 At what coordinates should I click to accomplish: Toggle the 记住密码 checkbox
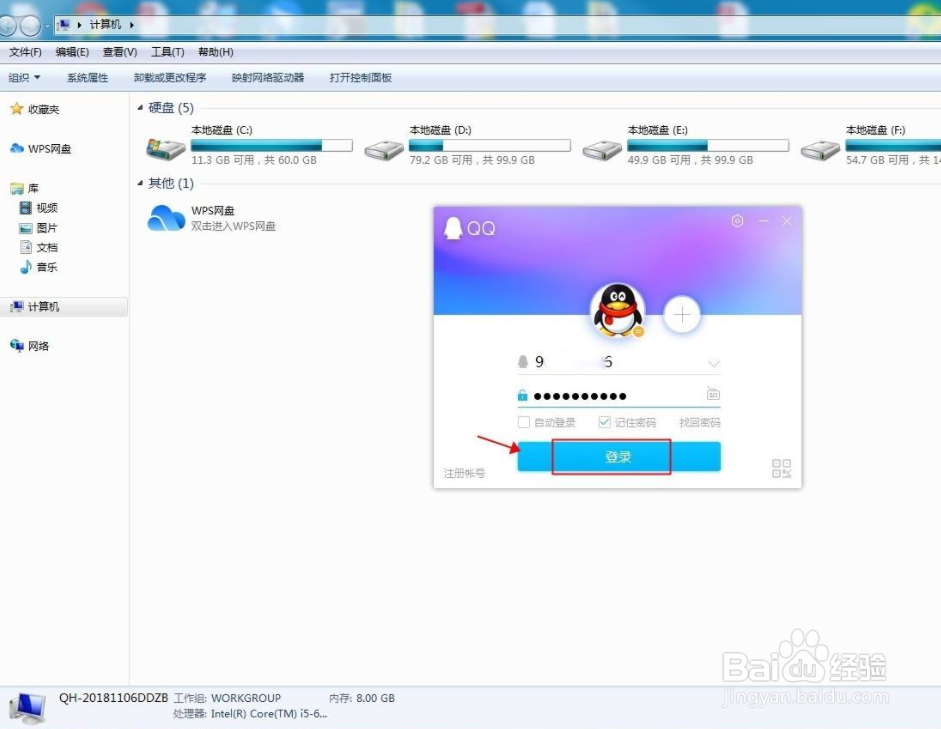pyautogui.click(x=604, y=422)
